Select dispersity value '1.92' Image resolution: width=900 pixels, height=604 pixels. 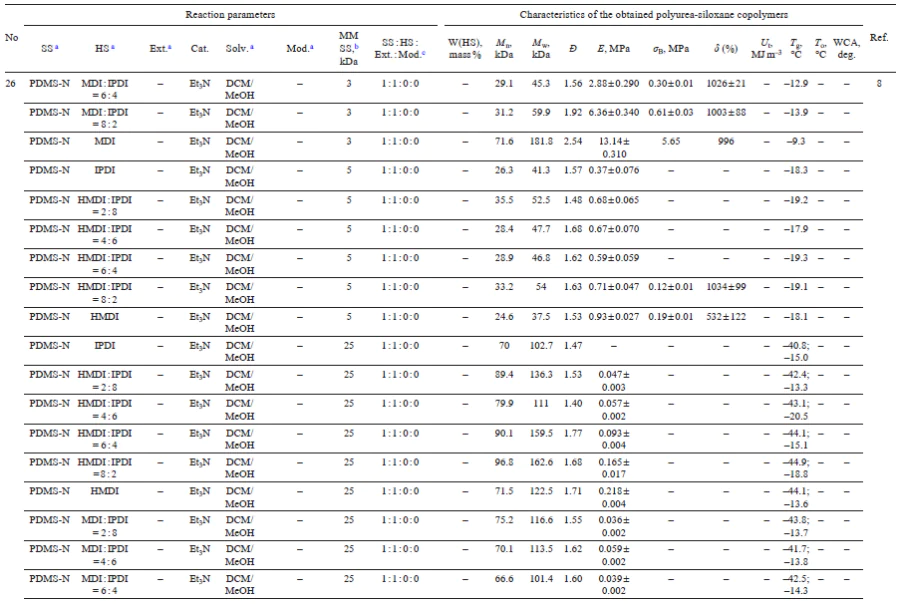click(x=573, y=113)
